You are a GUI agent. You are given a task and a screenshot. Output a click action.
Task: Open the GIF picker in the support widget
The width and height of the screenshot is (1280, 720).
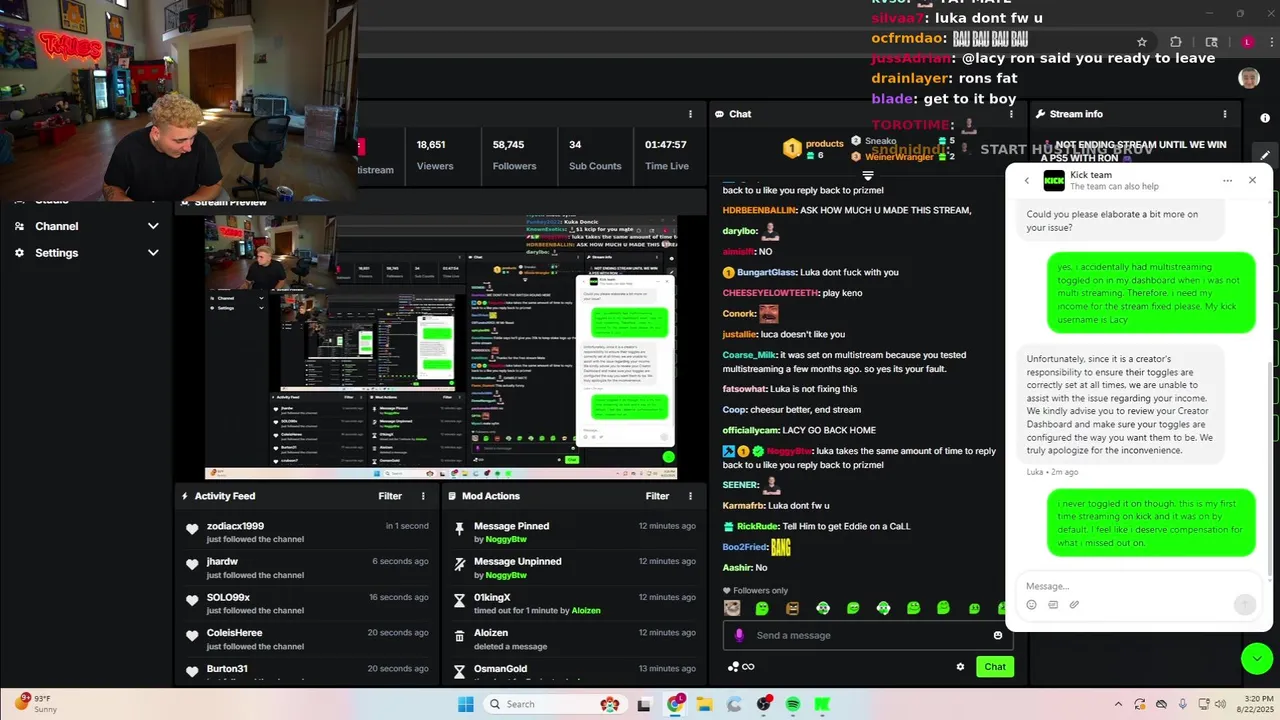(x=1053, y=605)
